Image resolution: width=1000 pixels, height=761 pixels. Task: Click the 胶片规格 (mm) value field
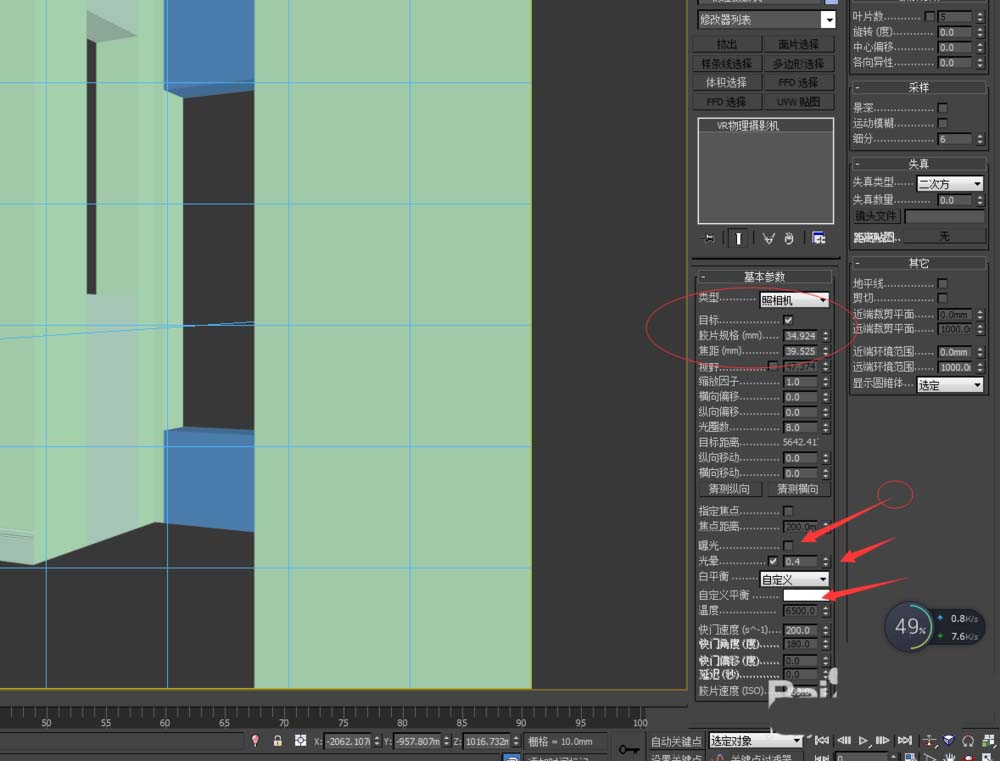click(x=801, y=336)
